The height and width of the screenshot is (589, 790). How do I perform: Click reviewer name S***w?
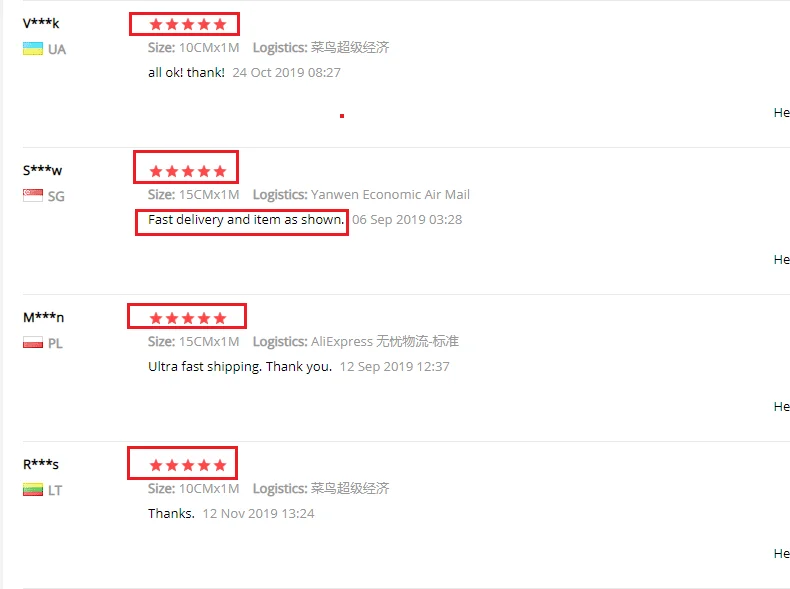click(x=42, y=170)
